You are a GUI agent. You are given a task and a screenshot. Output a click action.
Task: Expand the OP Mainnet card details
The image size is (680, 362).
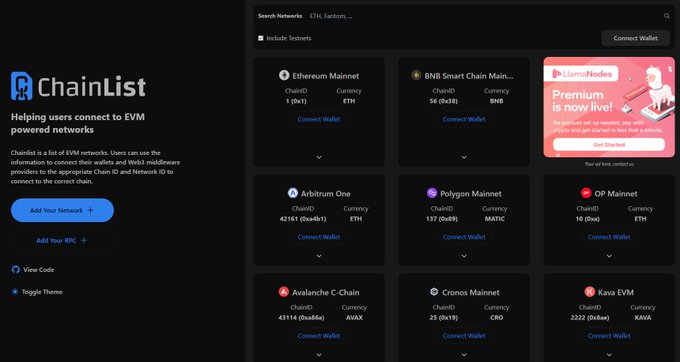click(x=609, y=256)
